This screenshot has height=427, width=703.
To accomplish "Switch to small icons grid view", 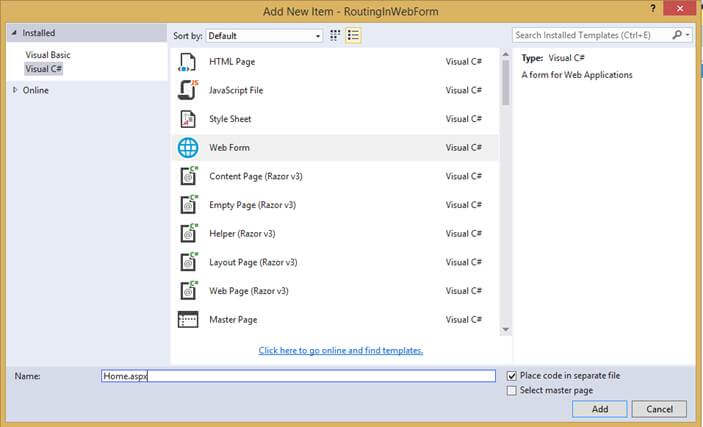I will coord(335,35).
